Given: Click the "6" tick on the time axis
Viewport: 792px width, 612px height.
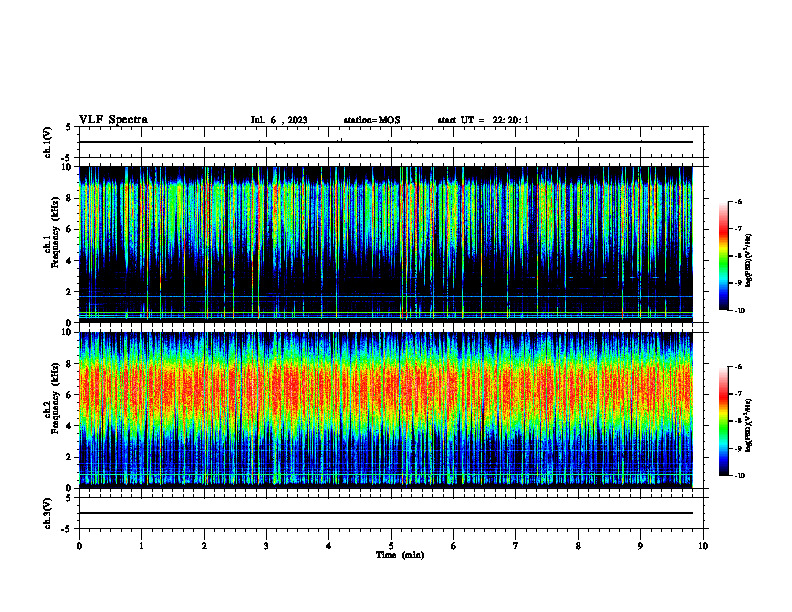Looking at the screenshot, I should pyautogui.click(x=454, y=546).
